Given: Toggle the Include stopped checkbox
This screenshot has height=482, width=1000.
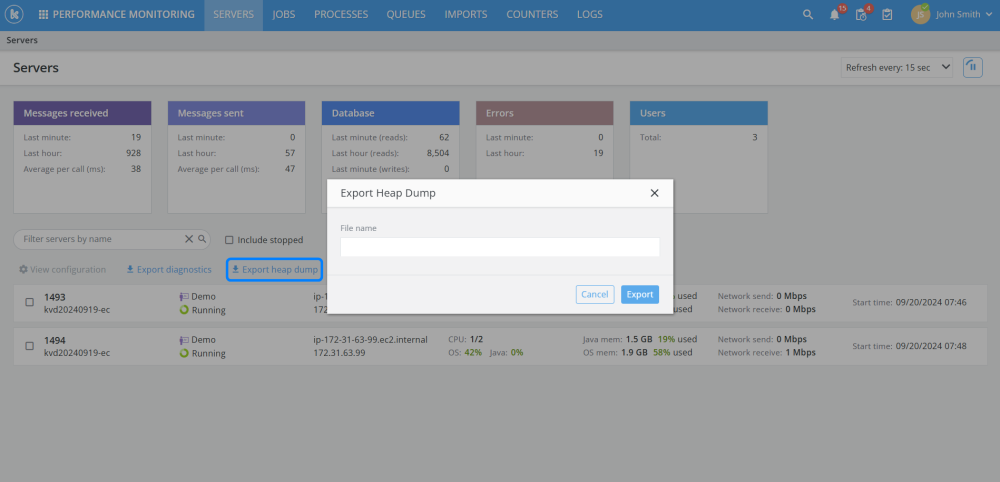Looking at the screenshot, I should coord(229,240).
